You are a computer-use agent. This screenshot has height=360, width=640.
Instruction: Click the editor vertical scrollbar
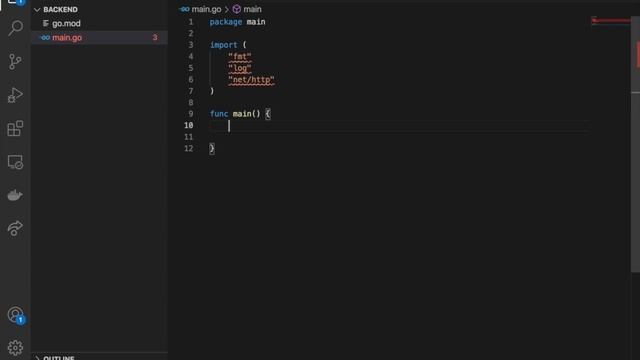(x=635, y=145)
